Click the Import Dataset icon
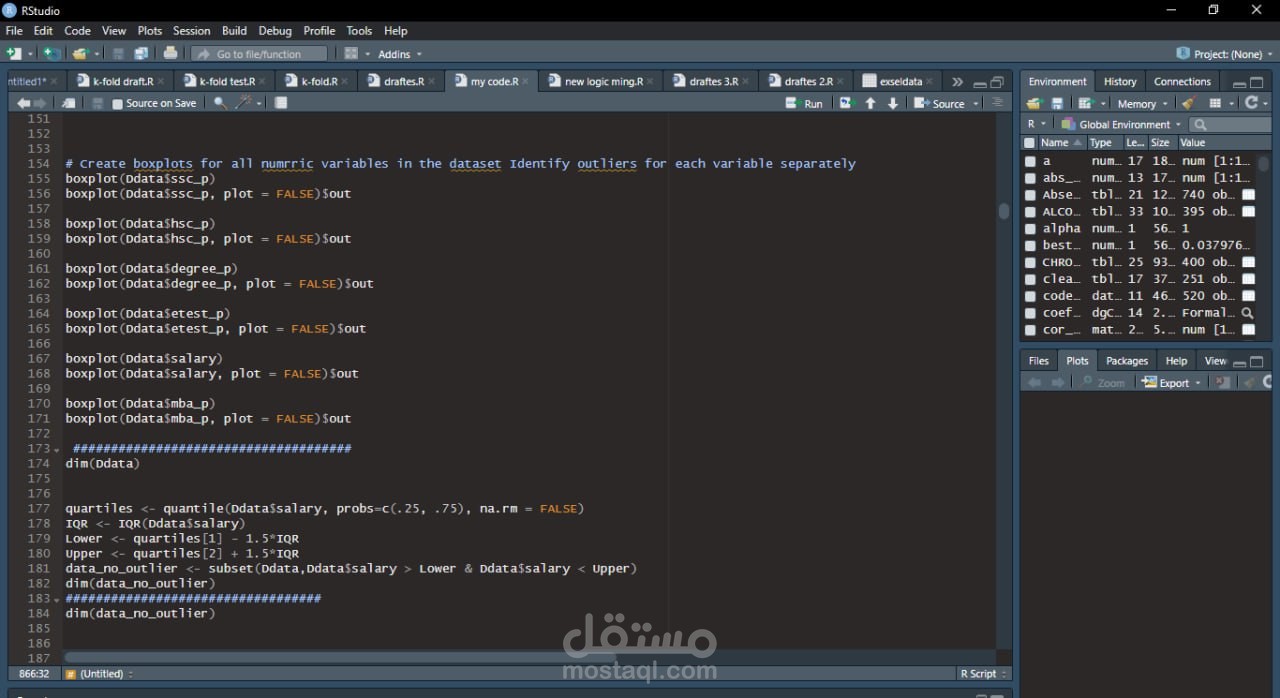 (x=1085, y=103)
